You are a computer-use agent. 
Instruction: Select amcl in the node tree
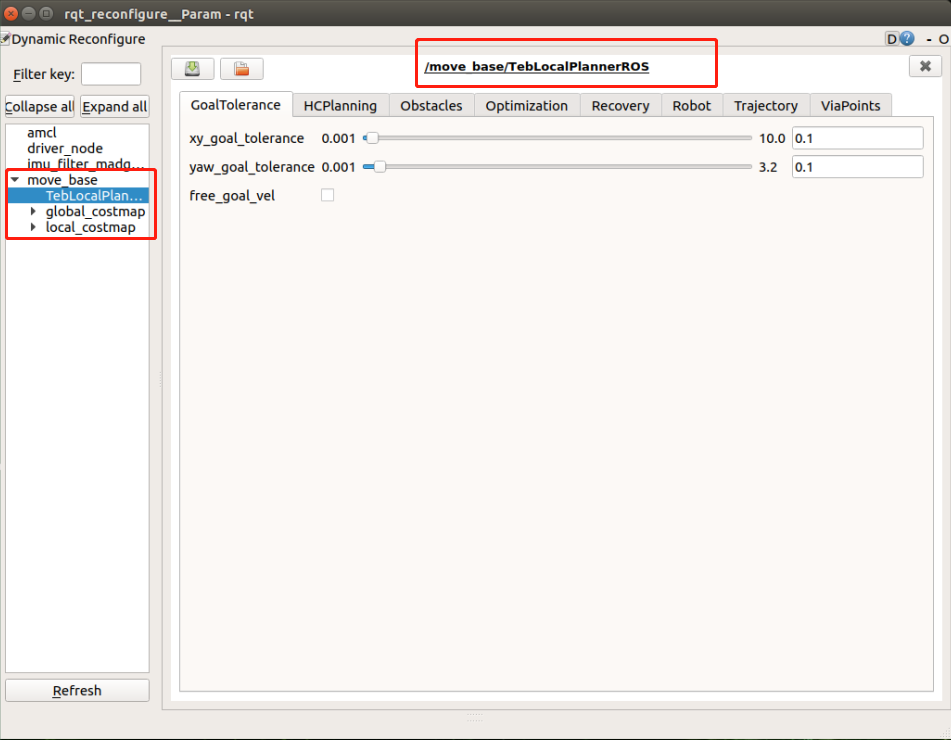(x=42, y=133)
